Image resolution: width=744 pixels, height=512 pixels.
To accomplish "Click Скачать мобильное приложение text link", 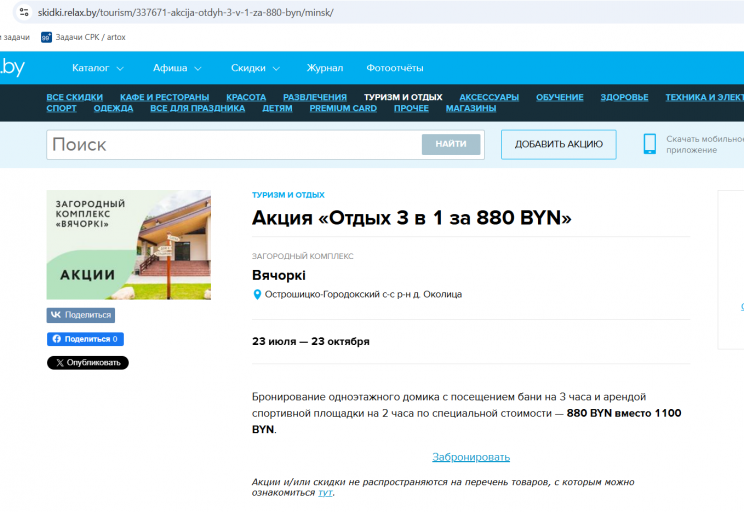I will point(705,144).
